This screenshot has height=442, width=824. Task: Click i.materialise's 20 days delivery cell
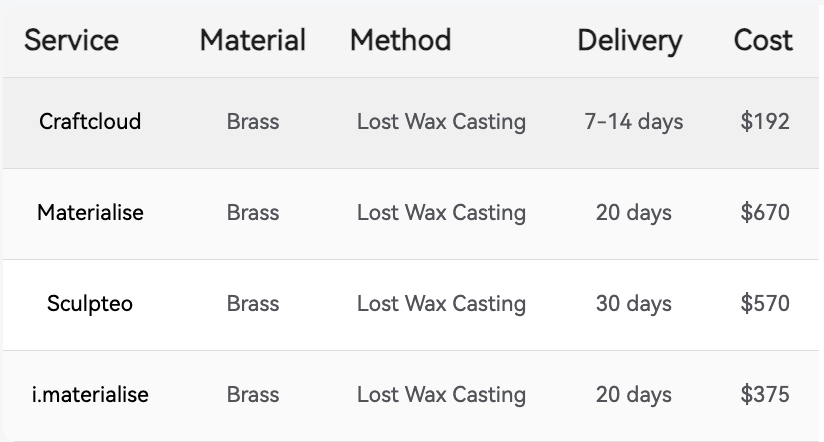pos(634,395)
